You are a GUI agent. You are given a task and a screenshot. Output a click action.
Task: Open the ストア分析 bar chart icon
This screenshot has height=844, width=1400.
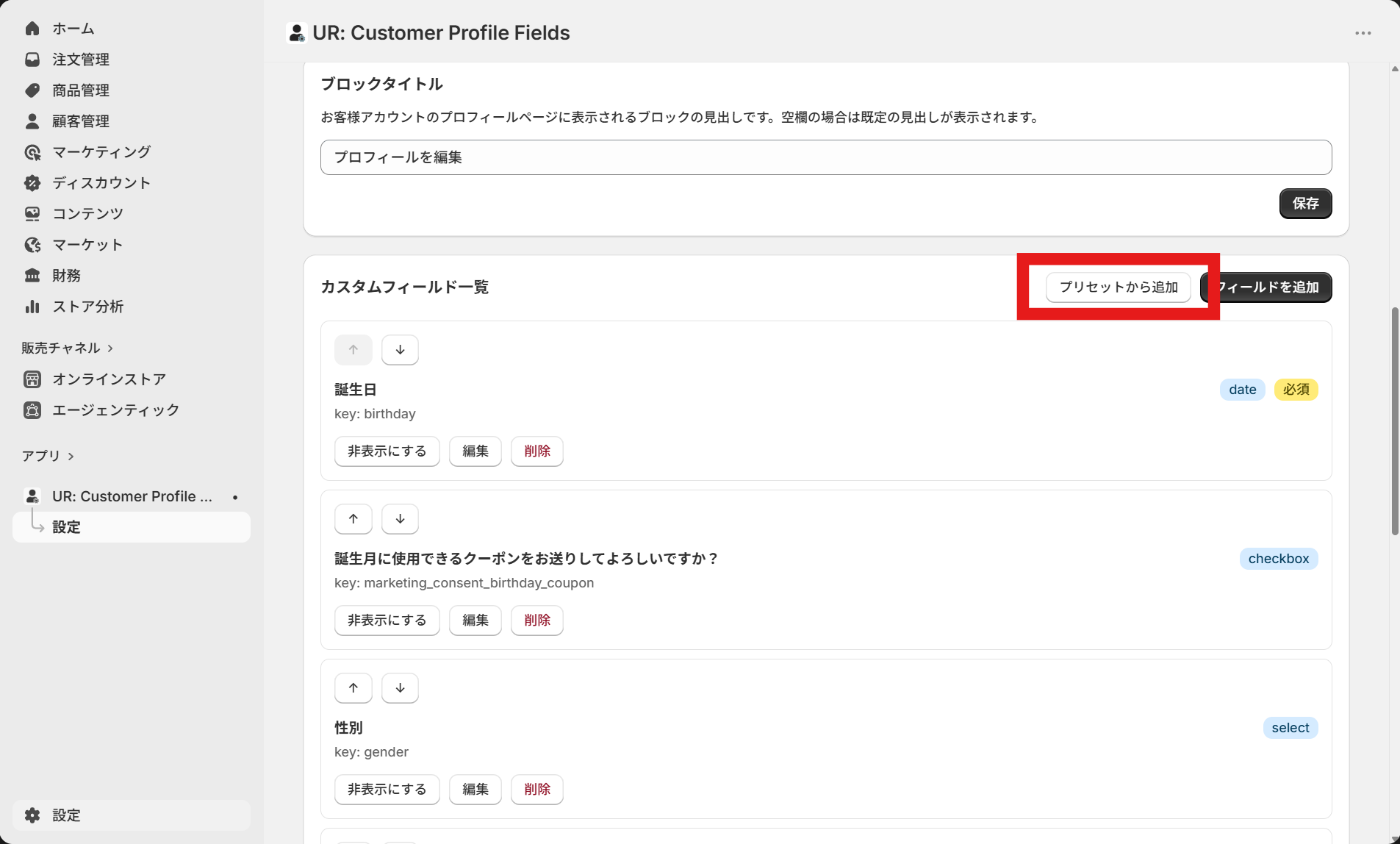(x=32, y=307)
